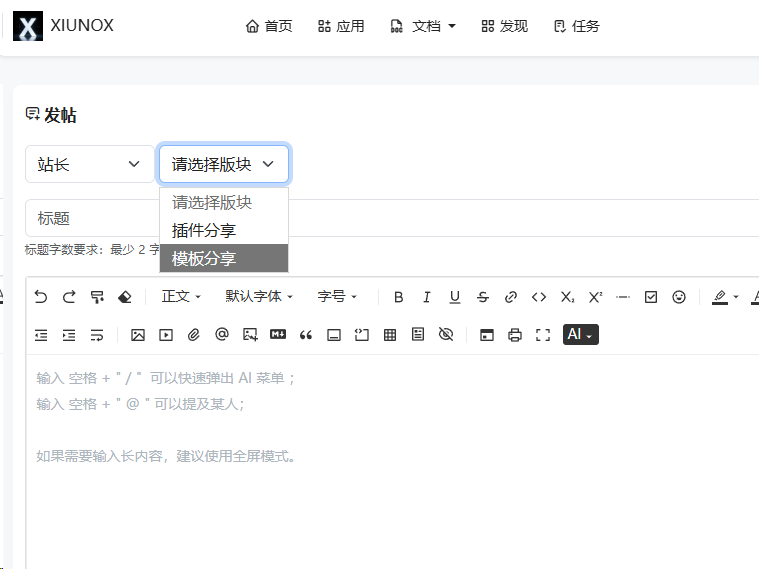Click the redo icon in editor toolbar

(x=69, y=297)
